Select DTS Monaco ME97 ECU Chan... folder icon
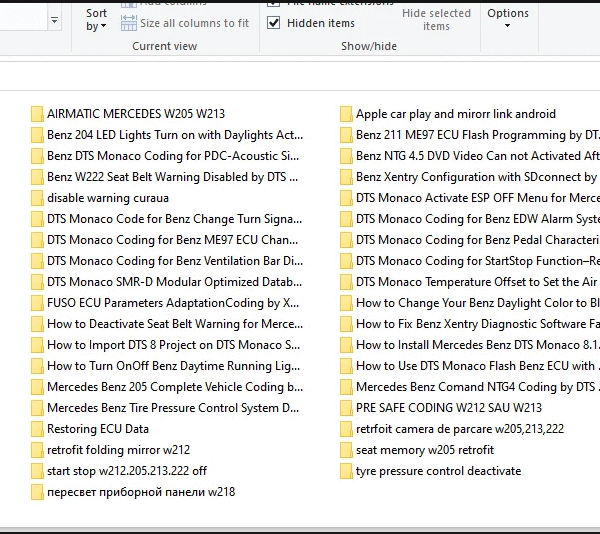This screenshot has width=600, height=534. (37, 240)
